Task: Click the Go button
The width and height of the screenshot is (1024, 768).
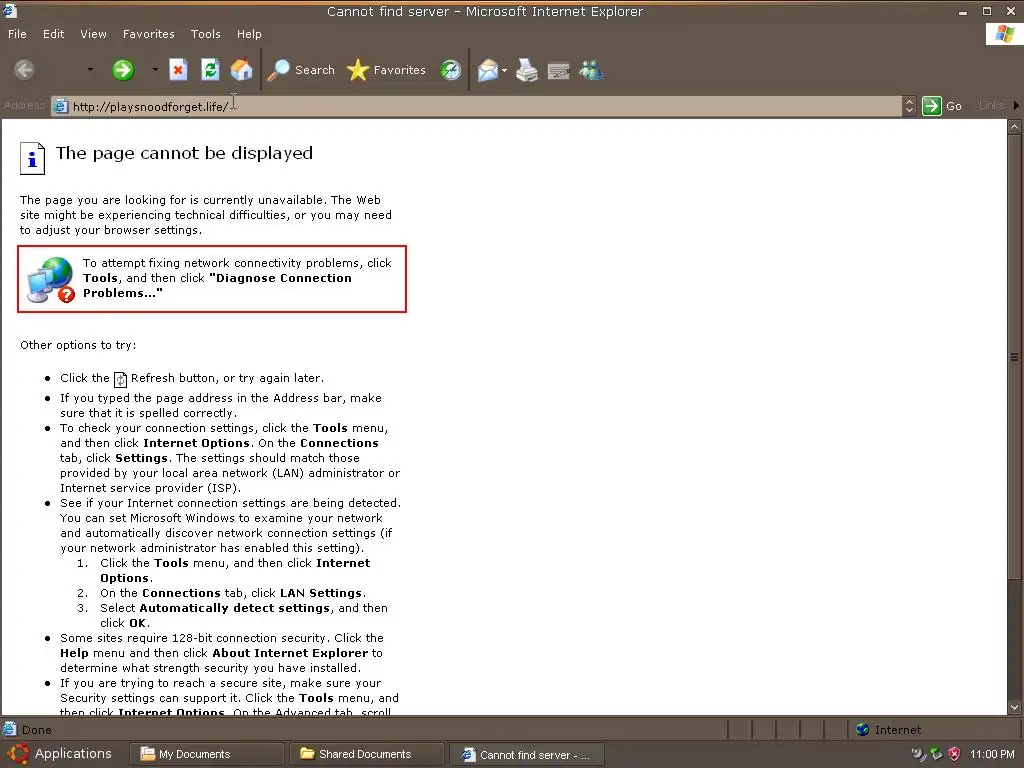Action: 942,106
